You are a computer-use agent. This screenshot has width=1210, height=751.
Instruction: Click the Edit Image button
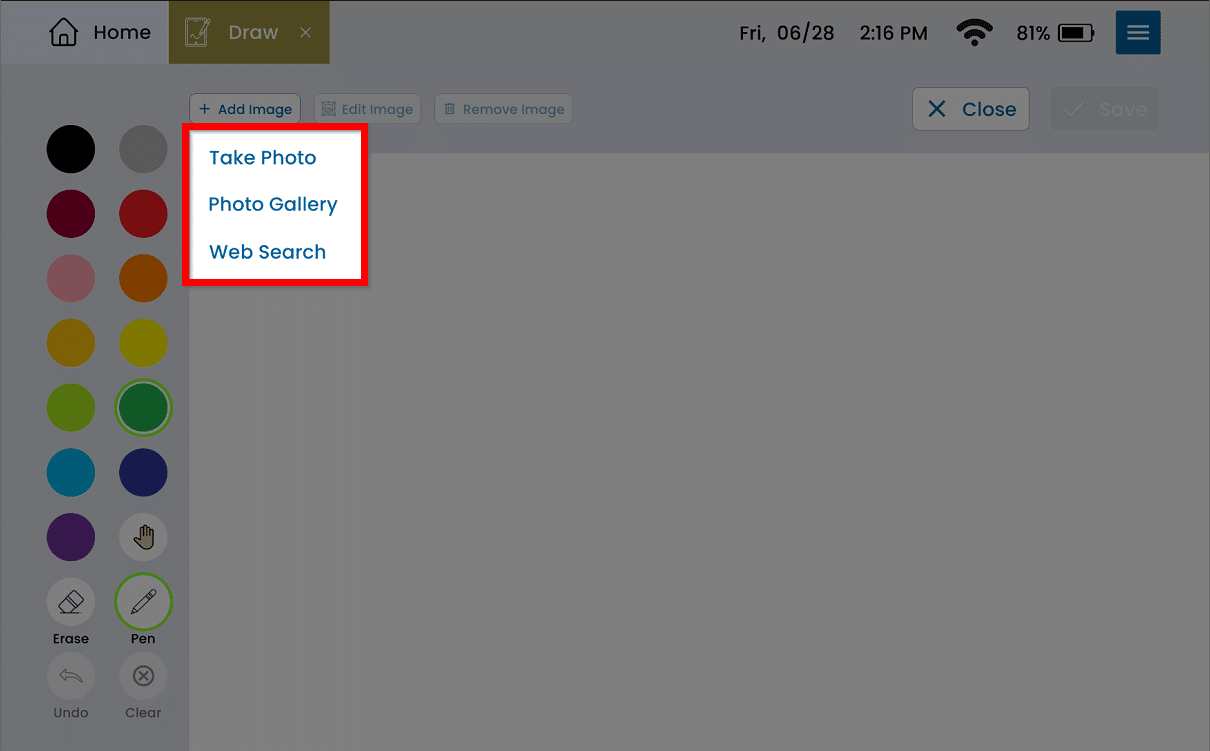pos(367,109)
